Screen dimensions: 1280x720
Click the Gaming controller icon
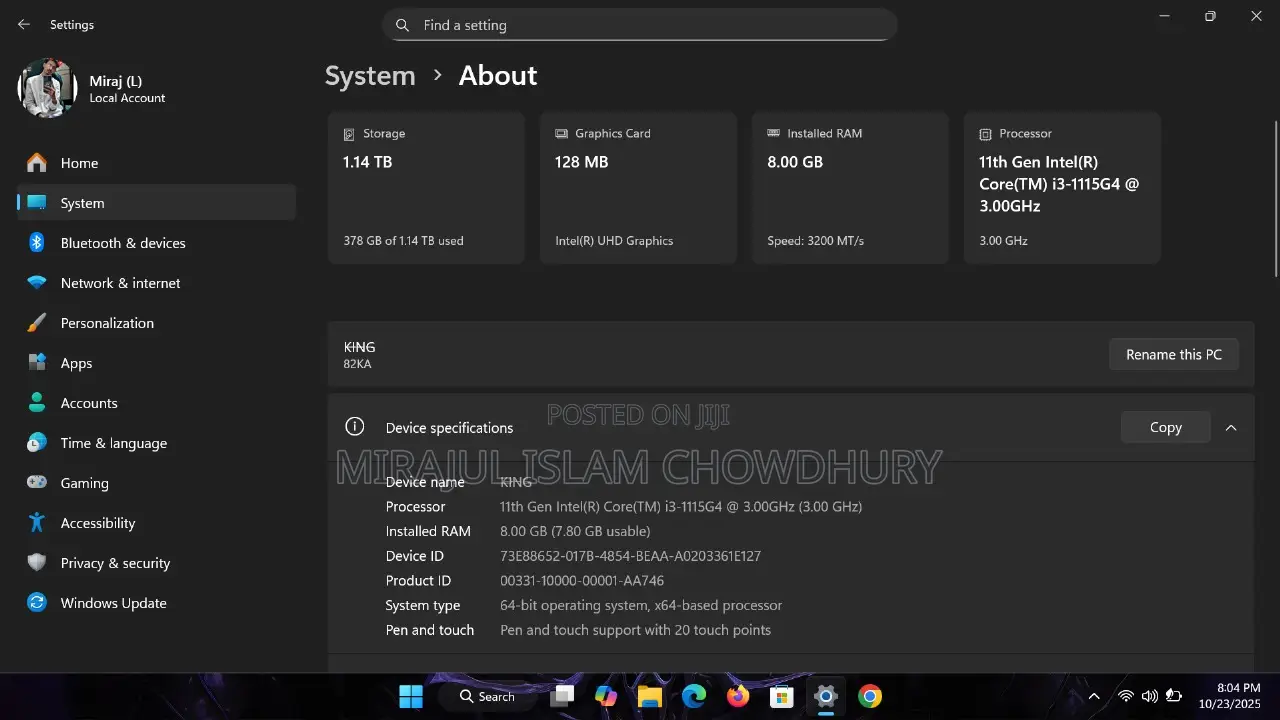(36, 483)
